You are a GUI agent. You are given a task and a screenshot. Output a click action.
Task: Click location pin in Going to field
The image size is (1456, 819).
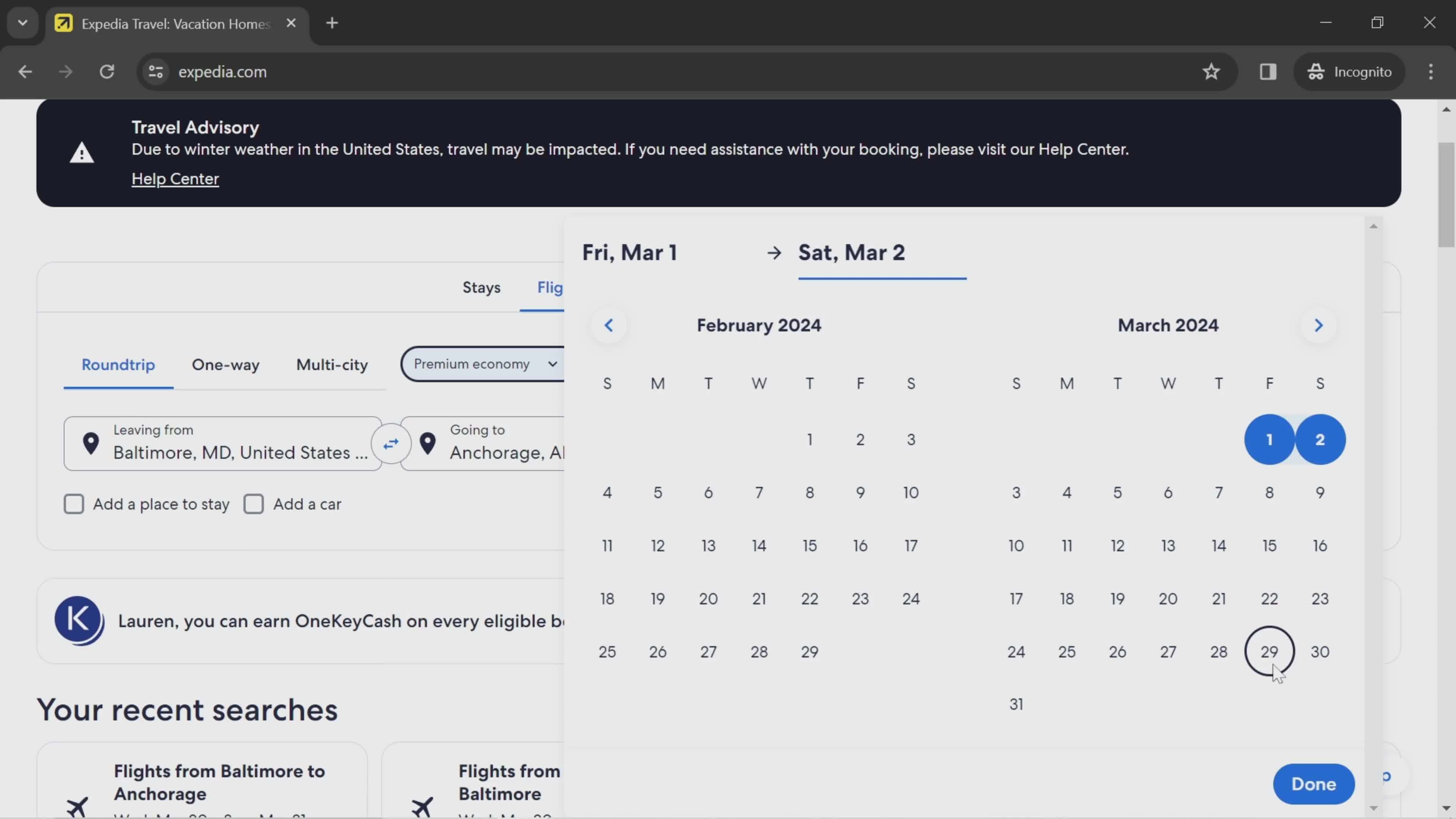[x=428, y=444]
